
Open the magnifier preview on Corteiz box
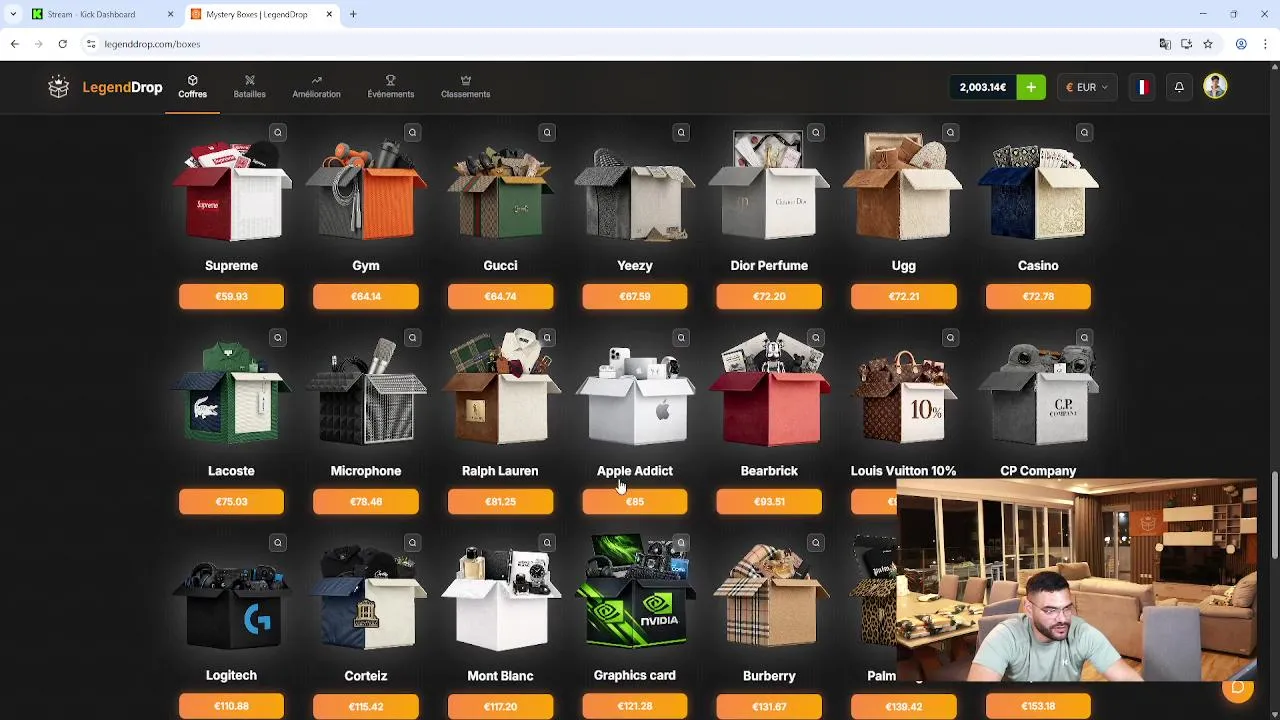[x=412, y=542]
